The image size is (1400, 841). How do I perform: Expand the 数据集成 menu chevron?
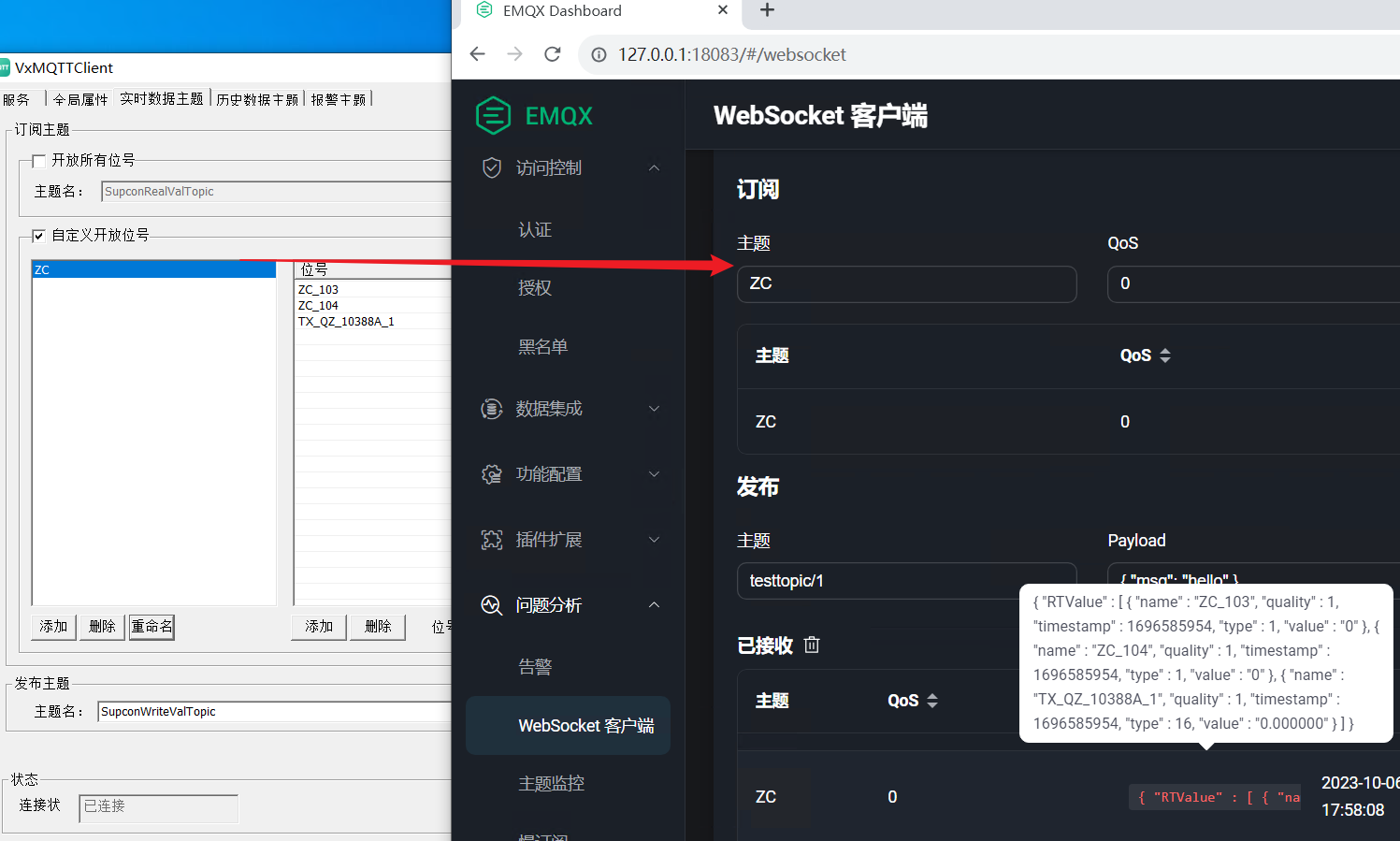coord(655,409)
